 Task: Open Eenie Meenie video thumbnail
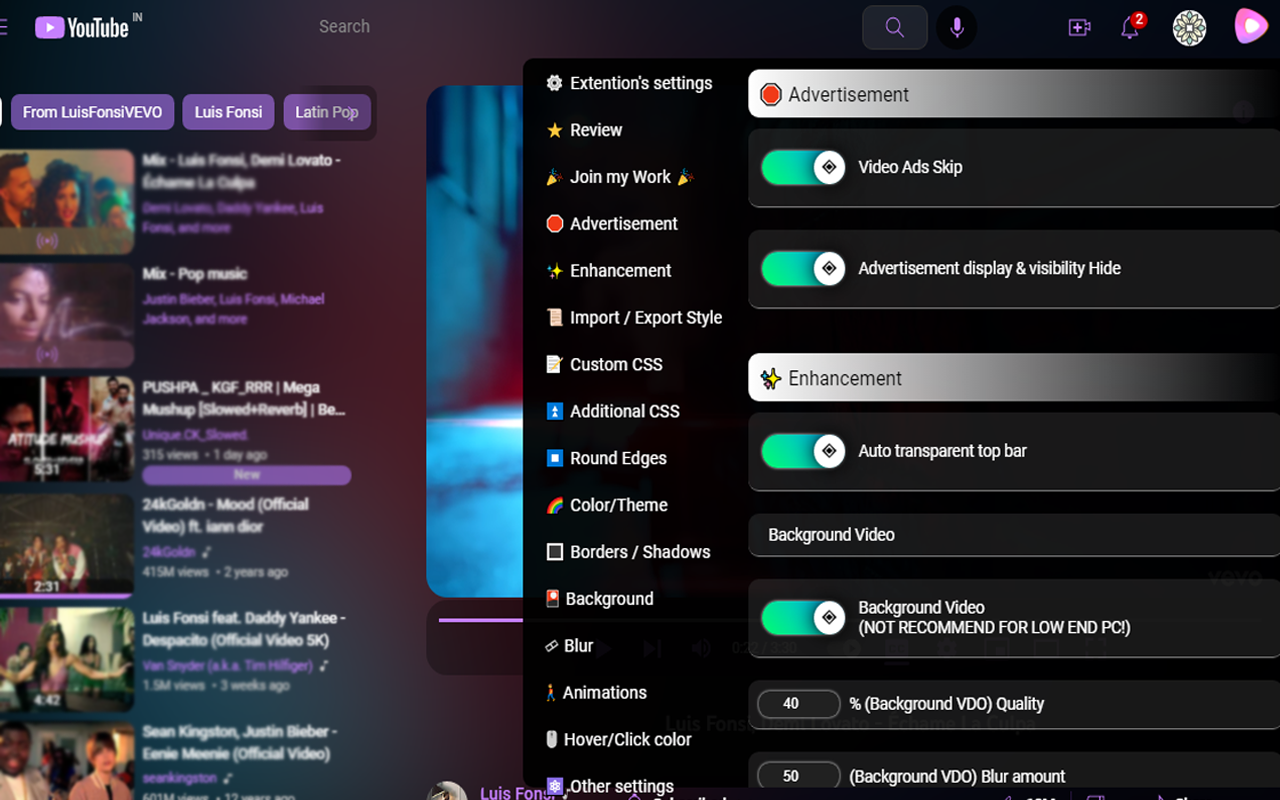tap(66, 760)
